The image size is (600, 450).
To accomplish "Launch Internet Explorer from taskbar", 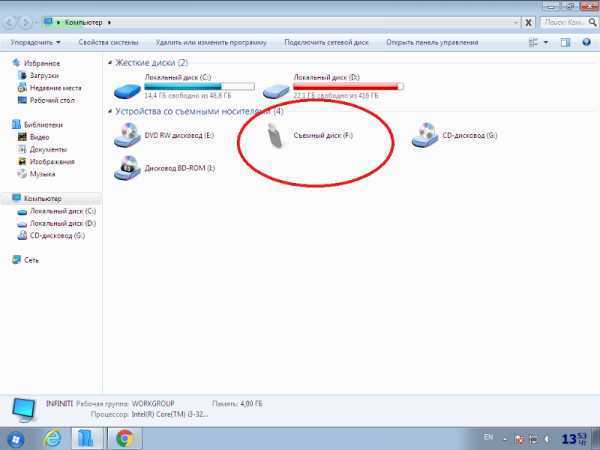I will (x=52, y=439).
